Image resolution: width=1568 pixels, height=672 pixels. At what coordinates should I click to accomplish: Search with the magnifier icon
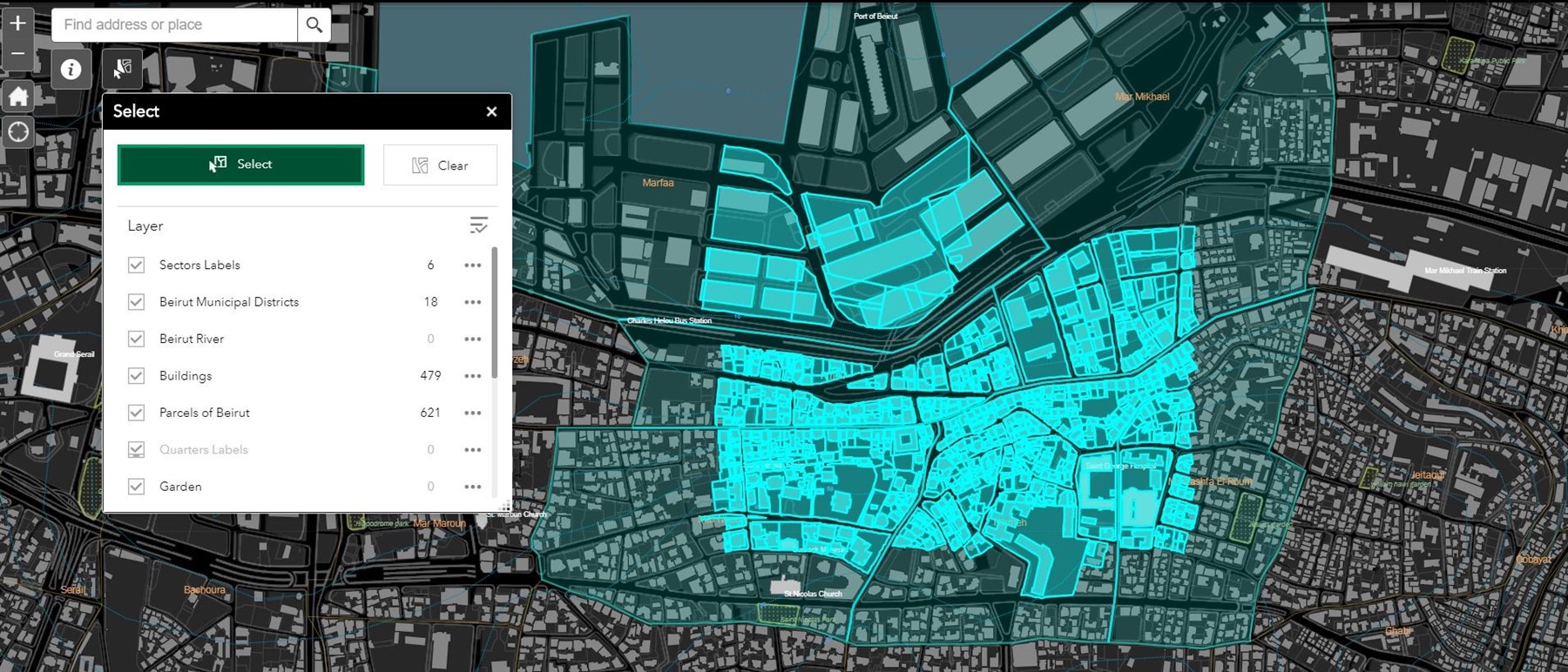314,25
